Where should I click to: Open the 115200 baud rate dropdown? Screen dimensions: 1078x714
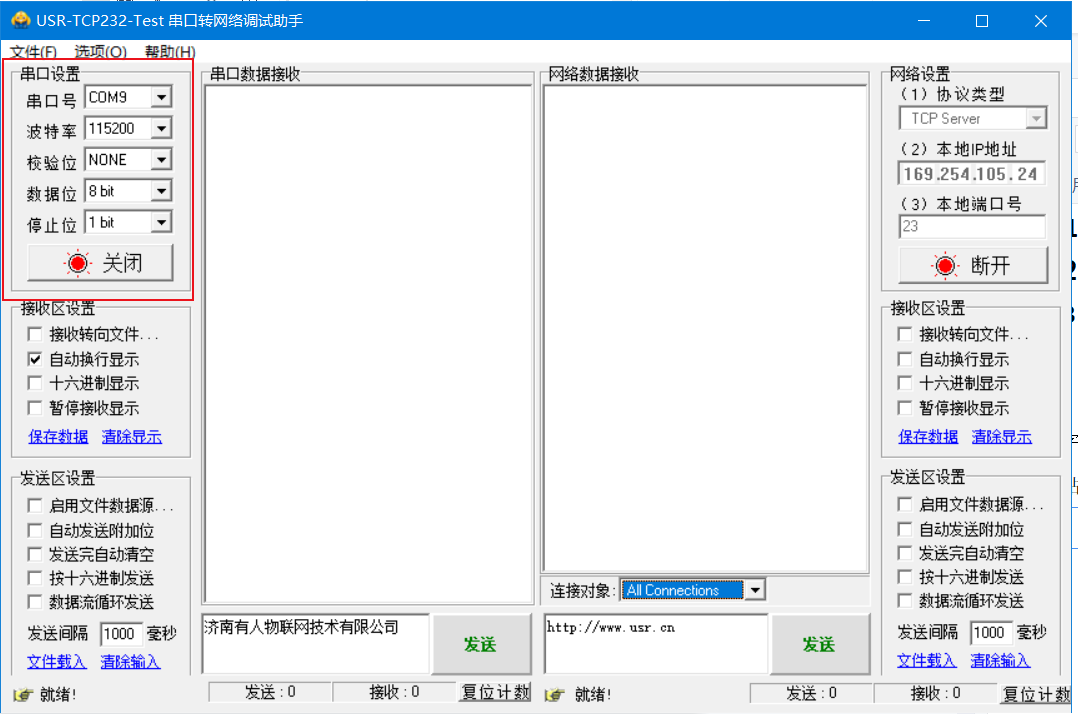pyautogui.click(x=161, y=128)
